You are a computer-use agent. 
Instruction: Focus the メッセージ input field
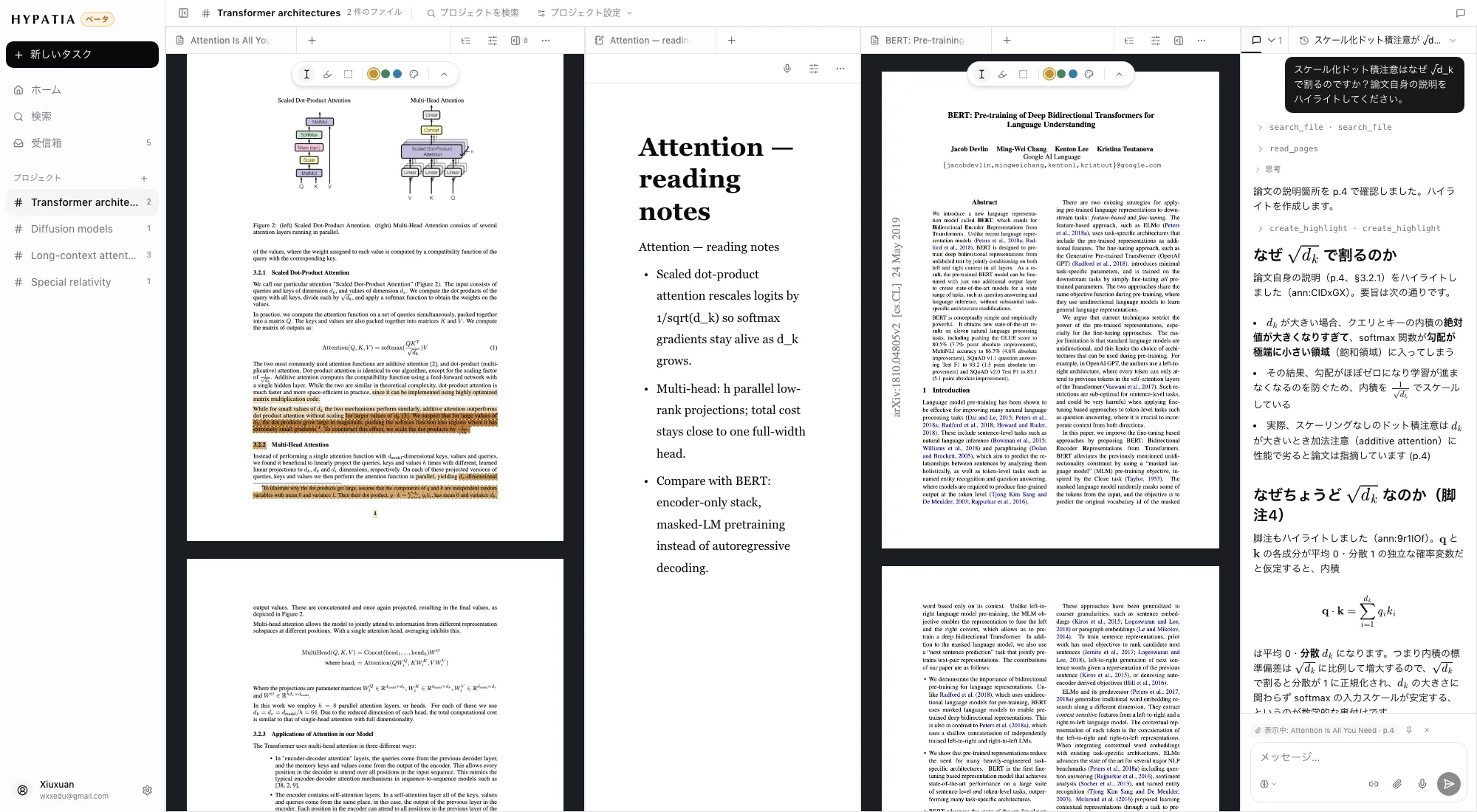[x=1358, y=757]
